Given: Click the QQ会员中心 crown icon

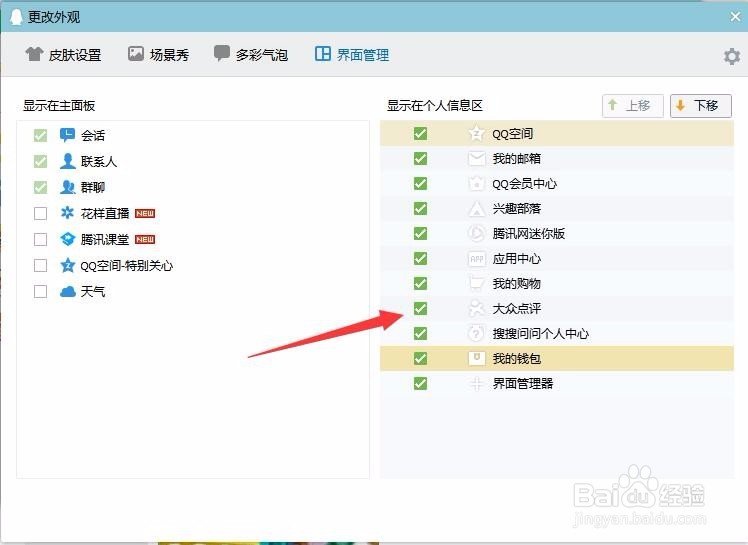Looking at the screenshot, I should coord(476,183).
